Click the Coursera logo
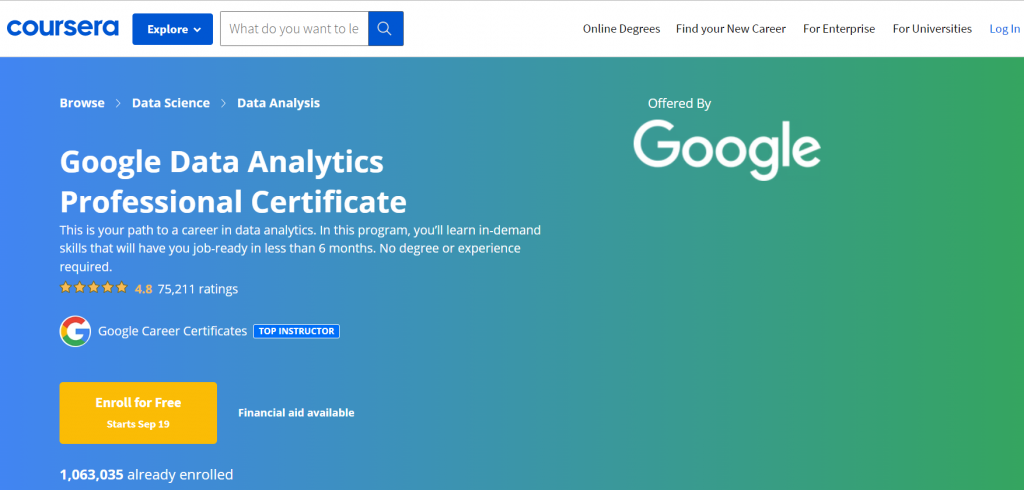 point(63,28)
